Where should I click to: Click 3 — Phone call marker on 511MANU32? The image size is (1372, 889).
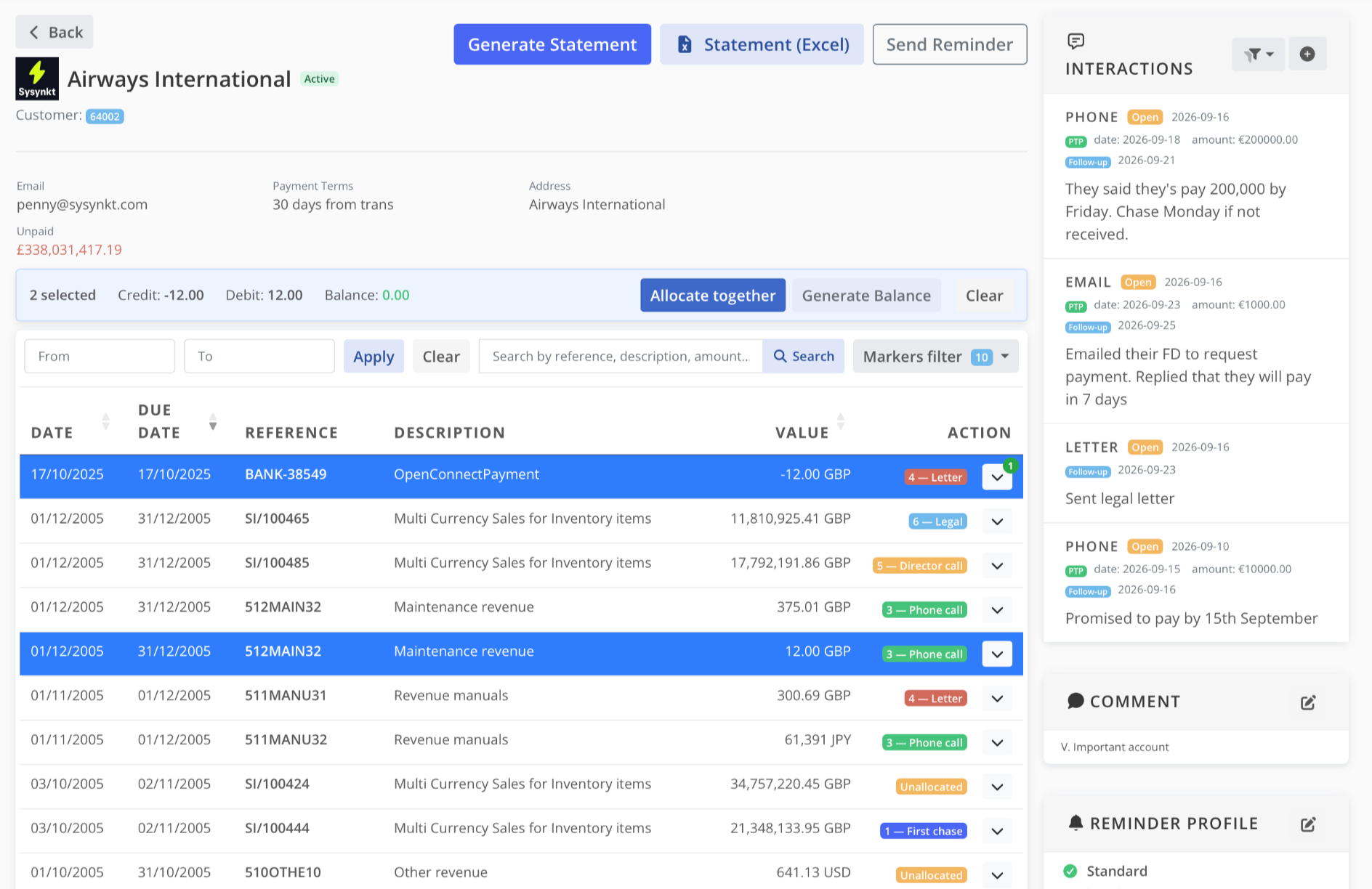(924, 742)
